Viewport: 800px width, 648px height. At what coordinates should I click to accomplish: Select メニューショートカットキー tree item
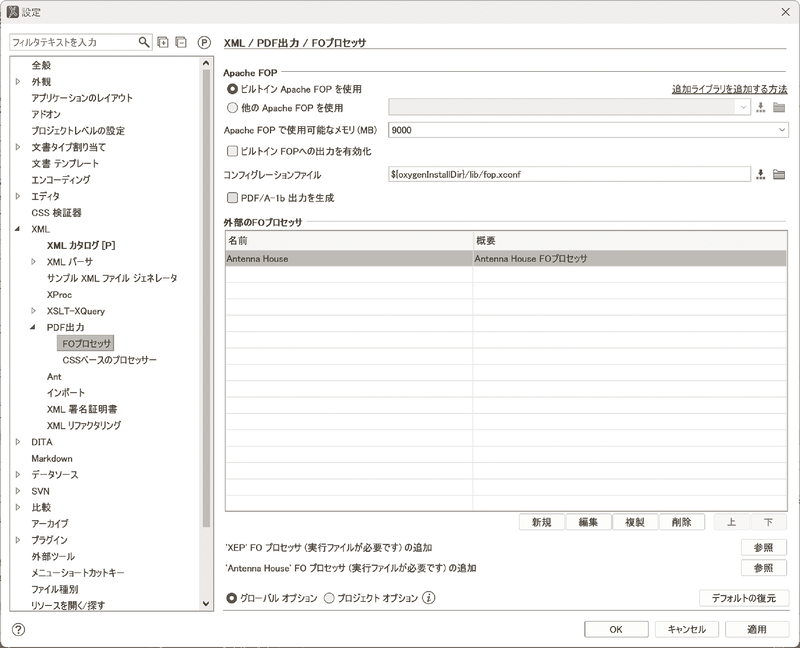(78, 572)
